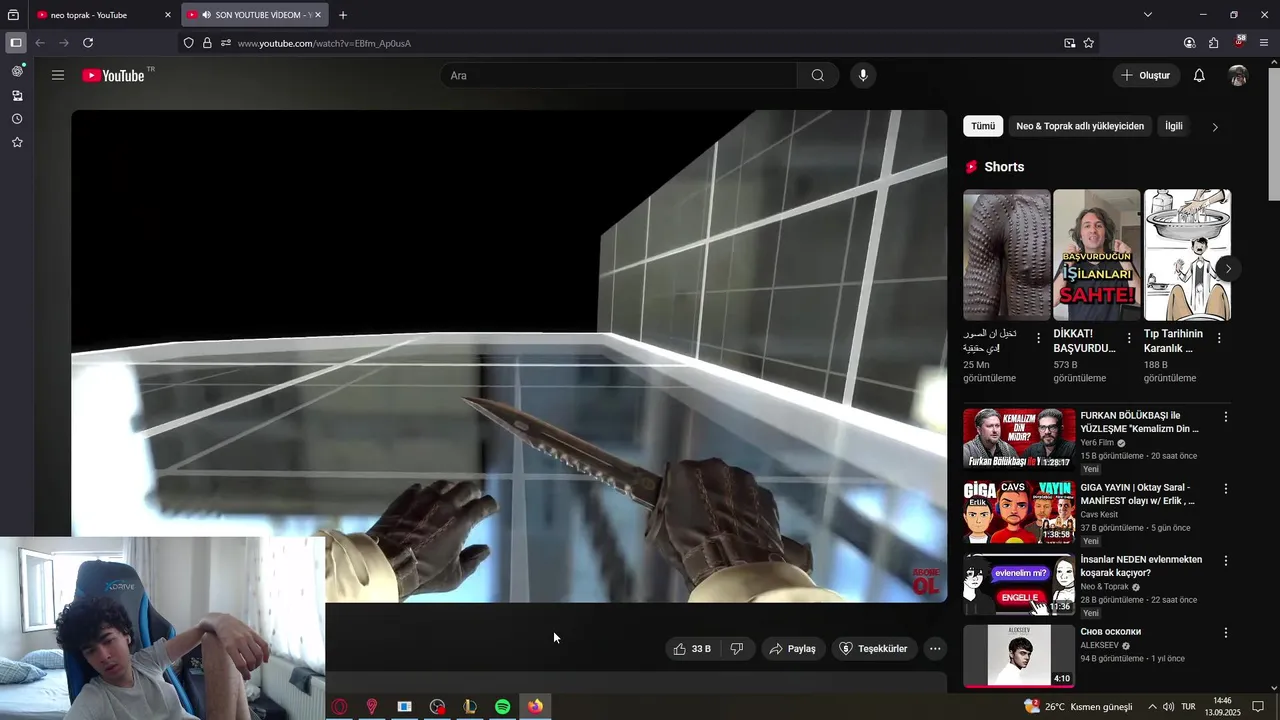Select SON YOUTUBE VİDEOM browser tab

pos(255,15)
